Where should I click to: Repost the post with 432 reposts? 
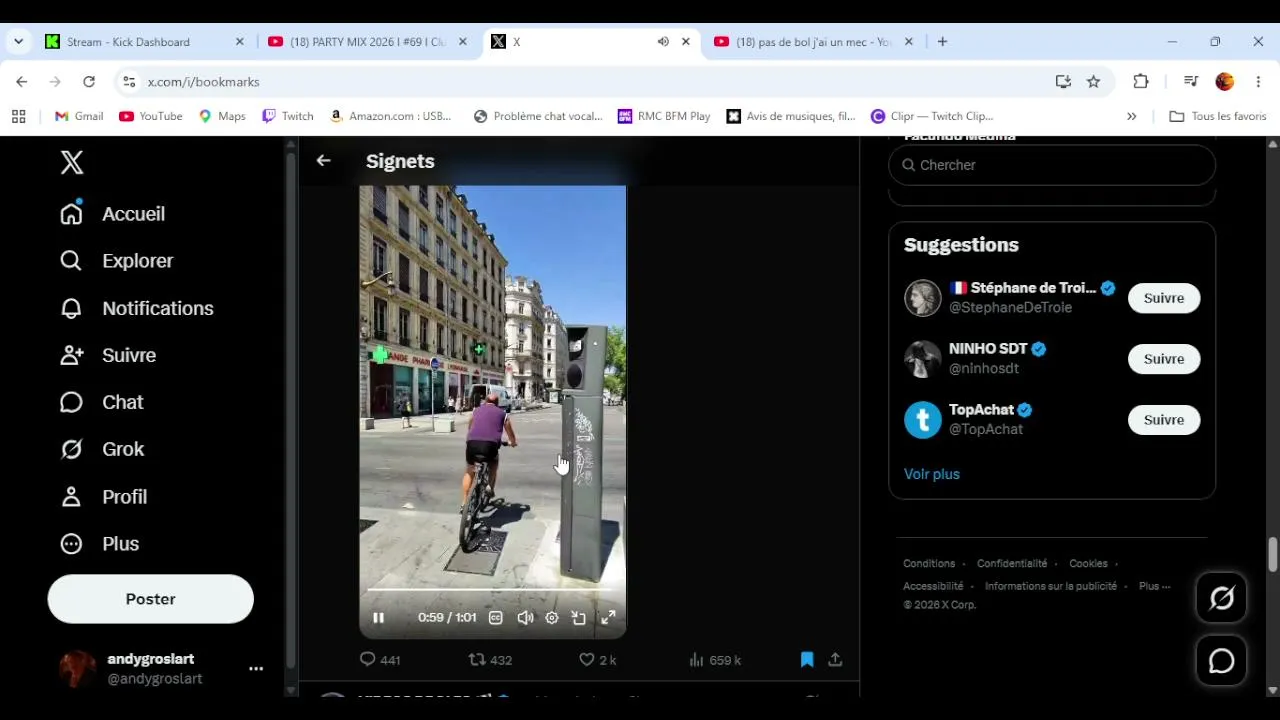490,660
